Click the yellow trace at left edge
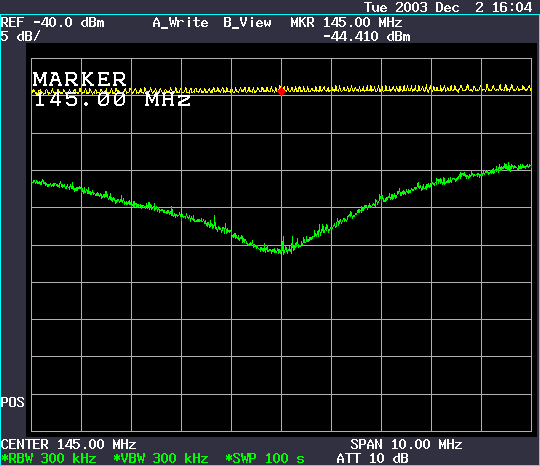Viewport: 540px width, 466px height. point(34,92)
